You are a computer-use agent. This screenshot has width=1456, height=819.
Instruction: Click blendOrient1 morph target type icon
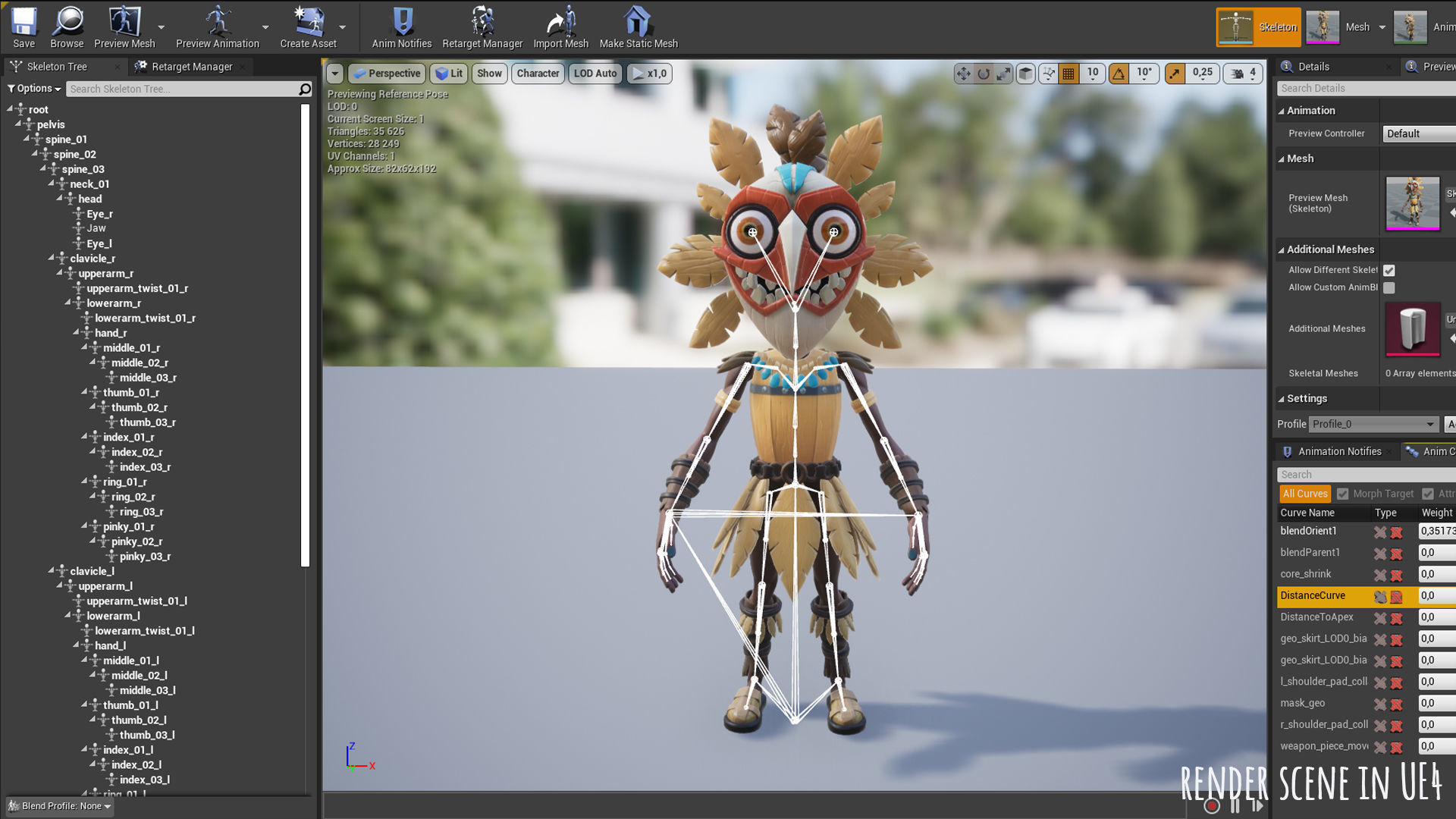point(1380,532)
